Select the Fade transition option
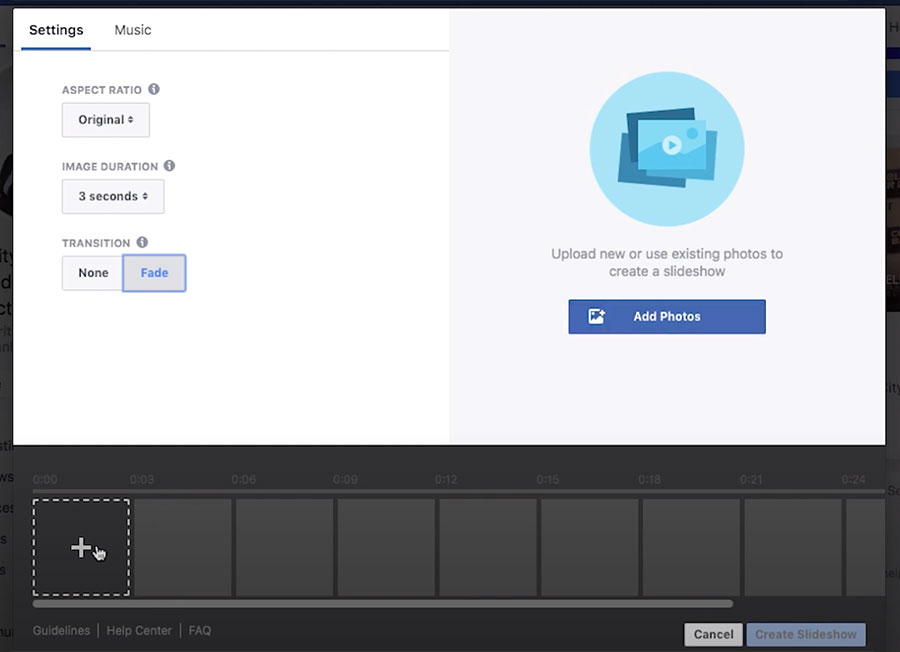The width and height of the screenshot is (900, 652). 154,272
